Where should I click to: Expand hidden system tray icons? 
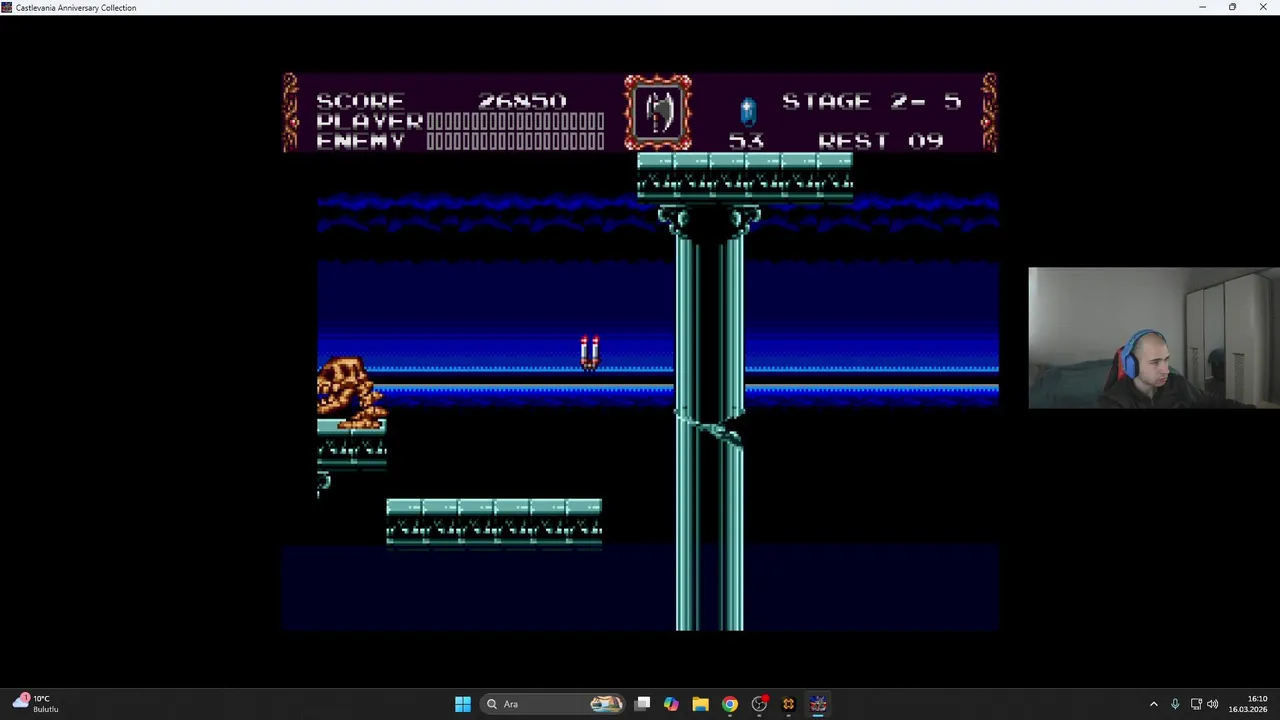(x=1153, y=704)
